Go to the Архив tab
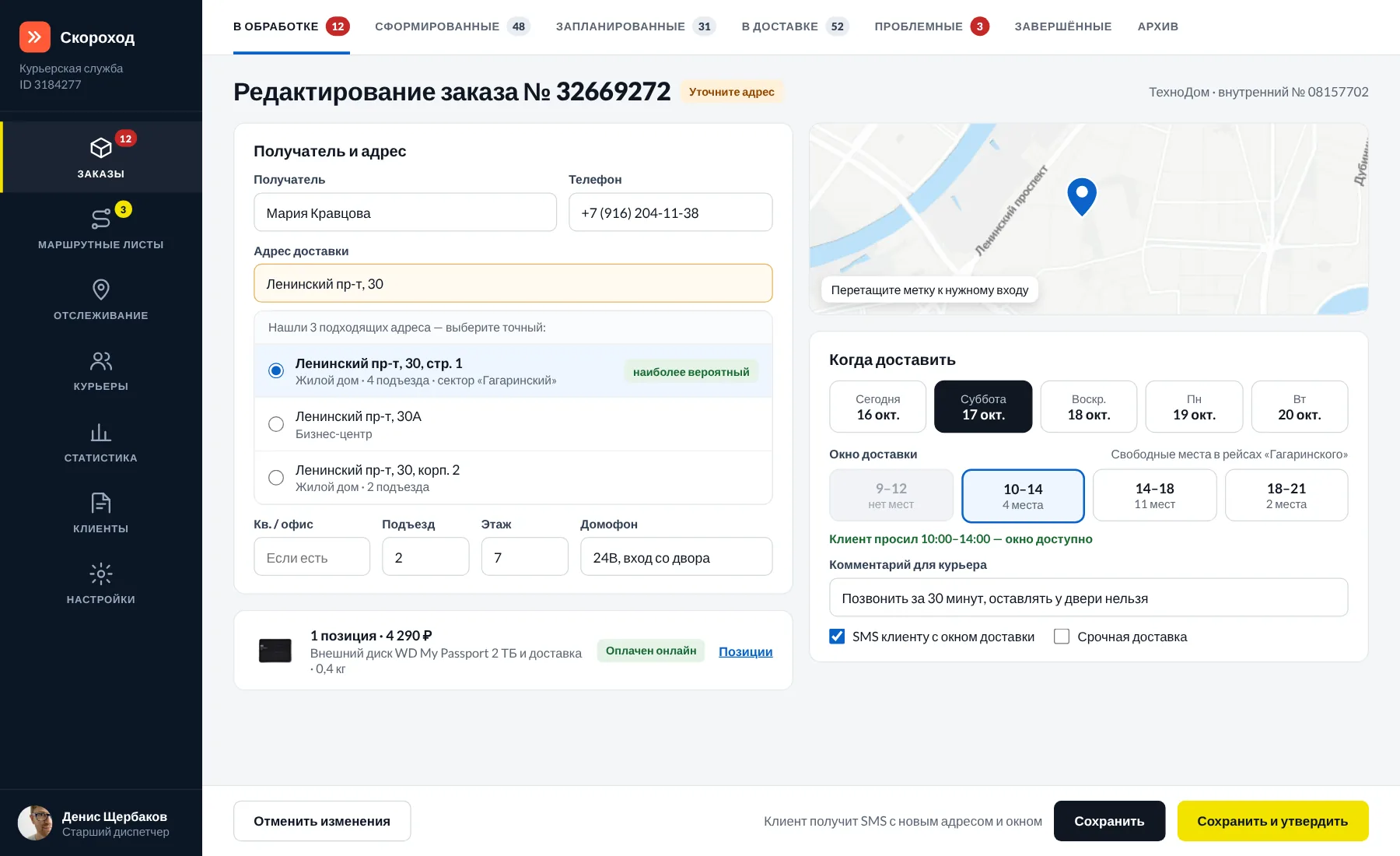 1158,26
